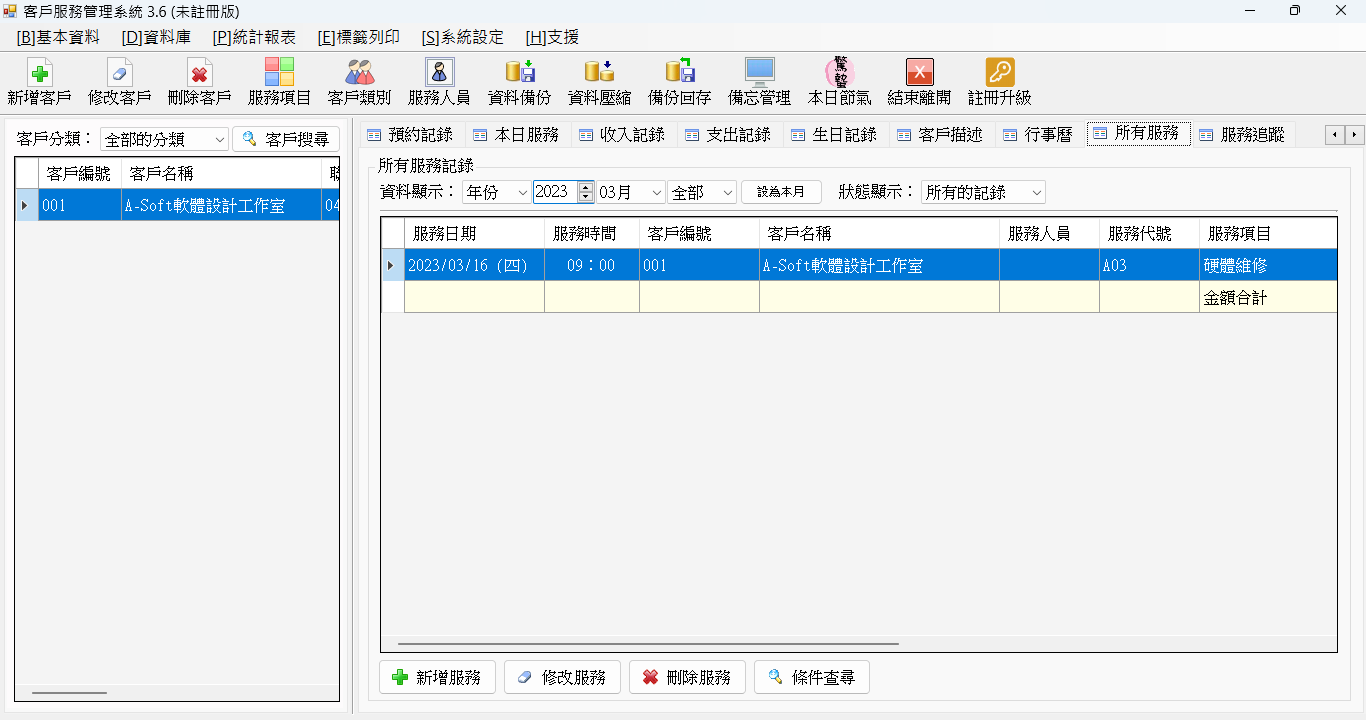
Task: Switch to the 生日記錄 tab
Action: 835,135
